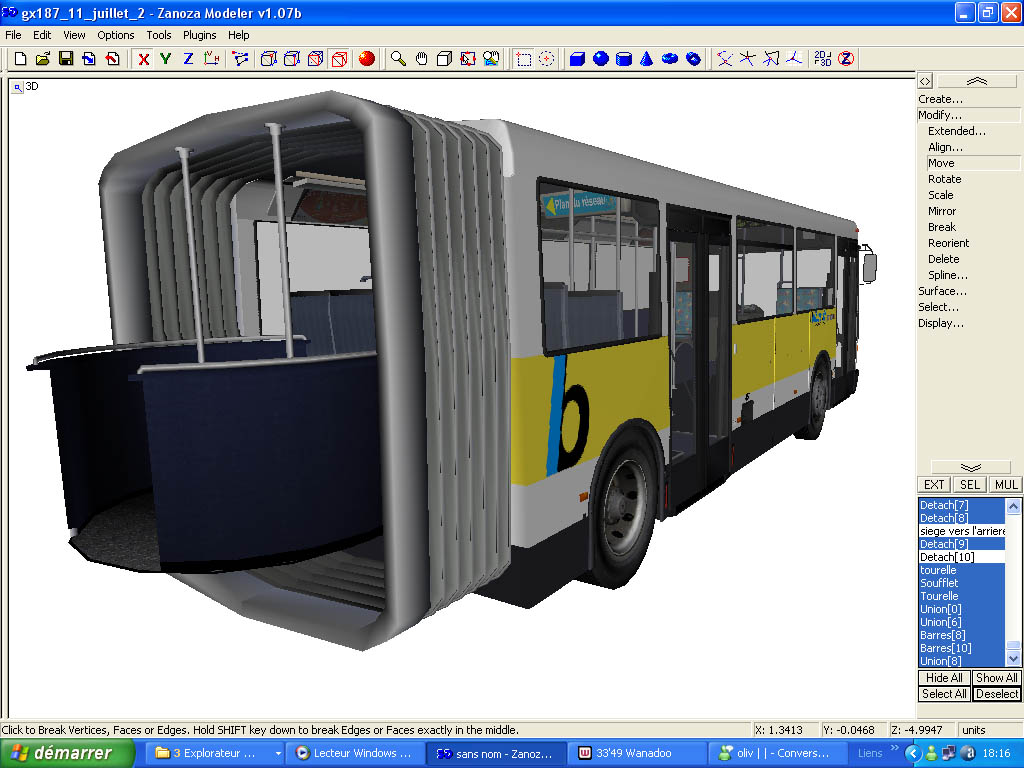Screen dimensions: 1024x768
Task: Create a cone primitive from toolbar
Action: coord(646,59)
